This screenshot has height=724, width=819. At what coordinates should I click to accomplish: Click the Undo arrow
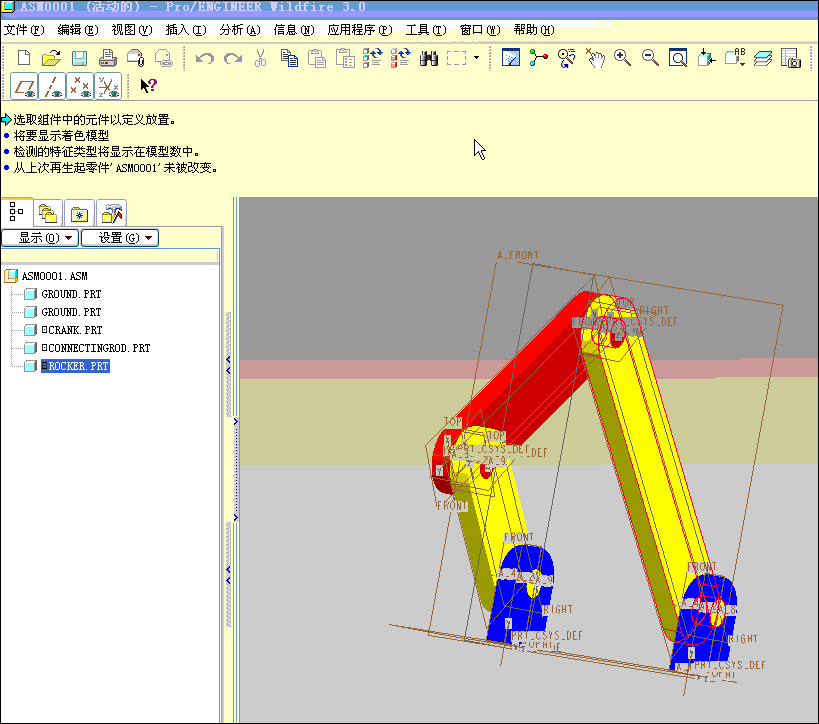pyautogui.click(x=205, y=58)
